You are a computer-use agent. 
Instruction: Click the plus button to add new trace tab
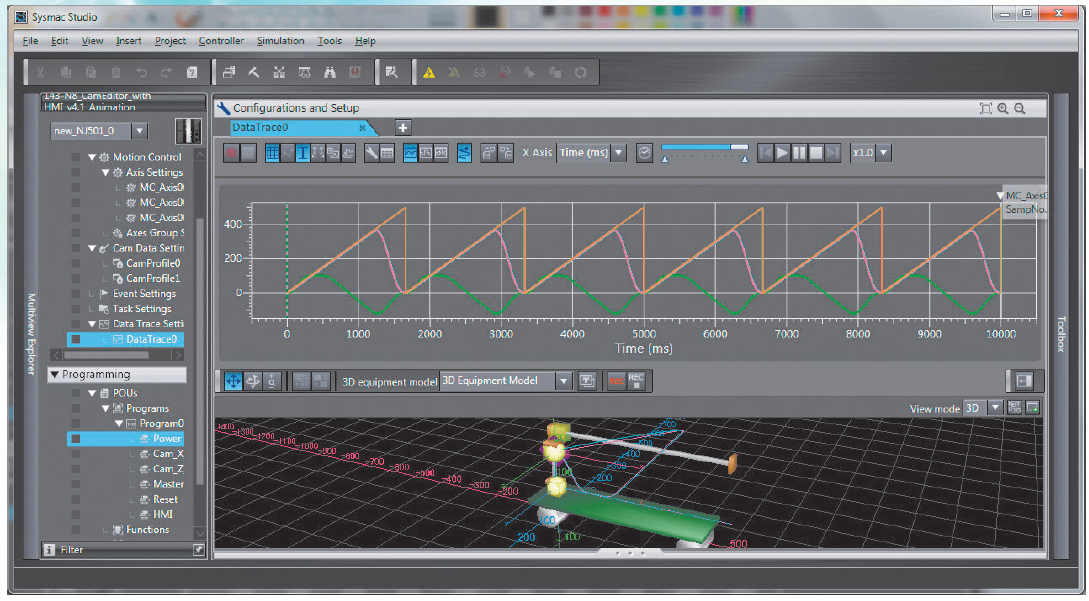403,128
